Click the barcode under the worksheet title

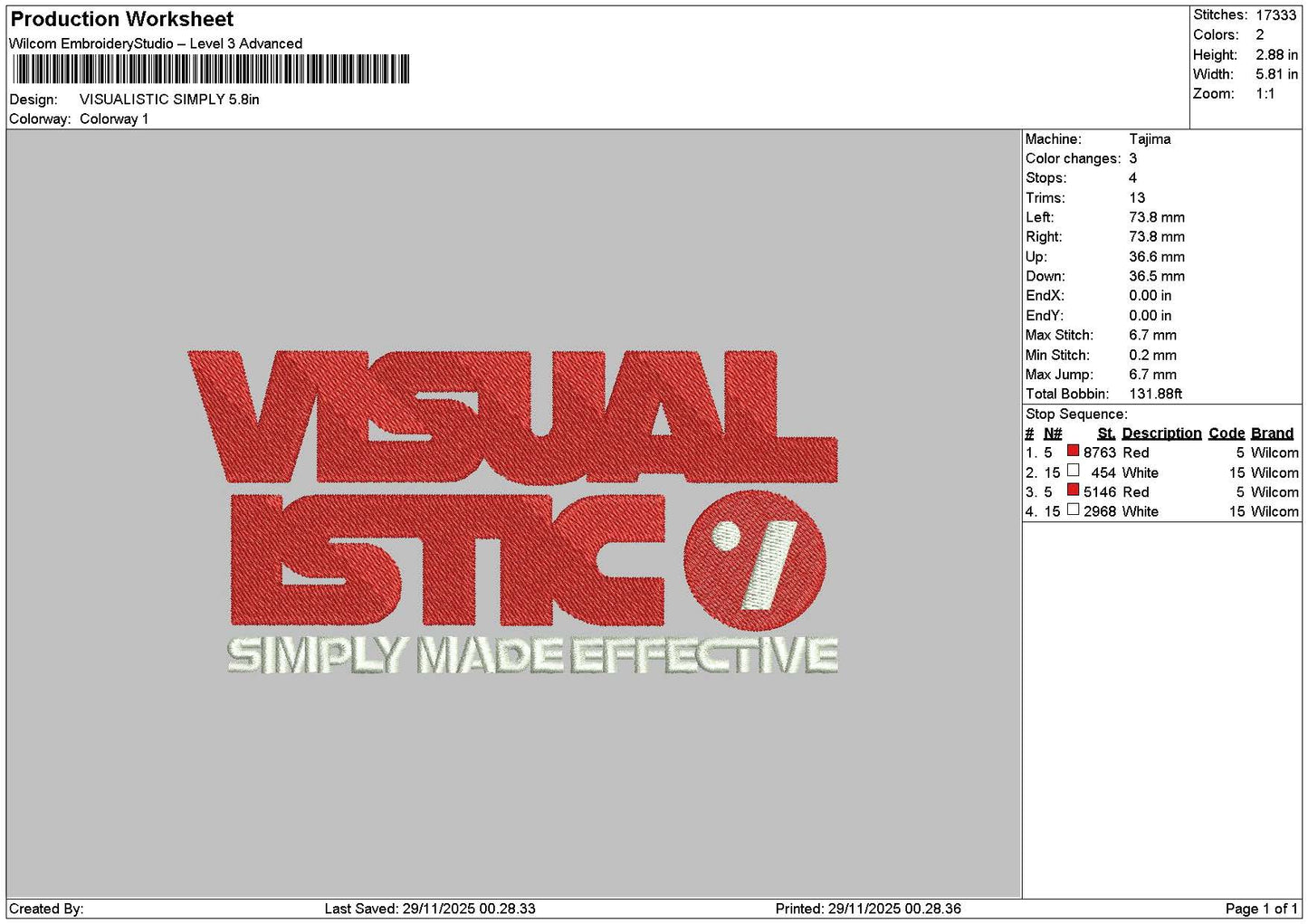point(211,69)
